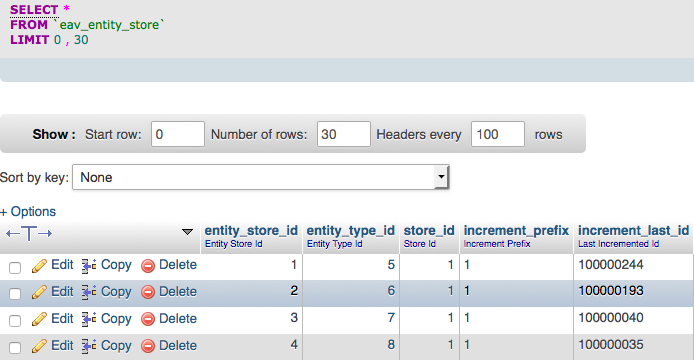Sort by increment_last_id column header
The height and width of the screenshot is (360, 694).
(633, 231)
